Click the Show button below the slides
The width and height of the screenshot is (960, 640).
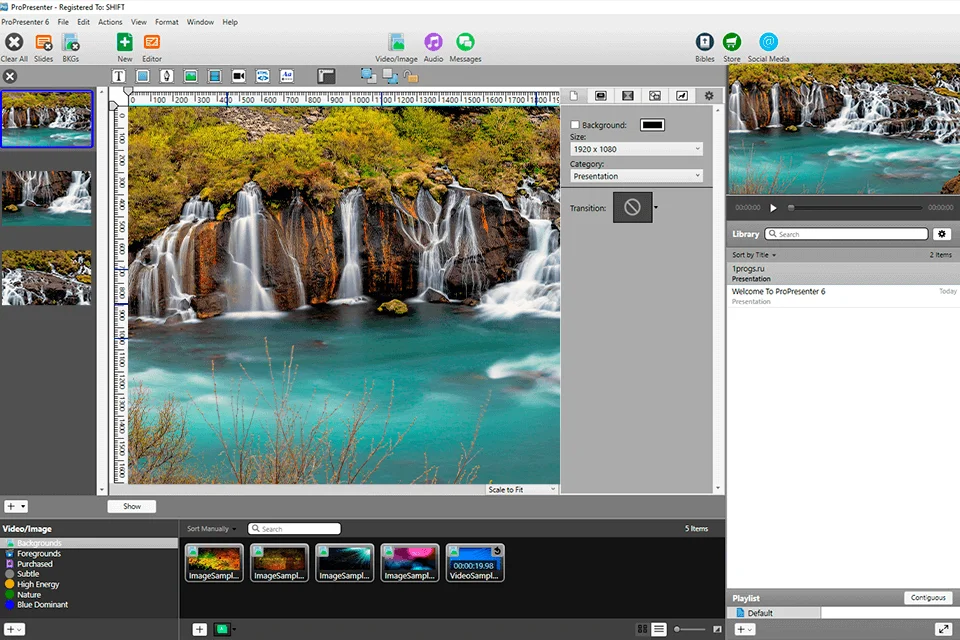click(x=131, y=506)
